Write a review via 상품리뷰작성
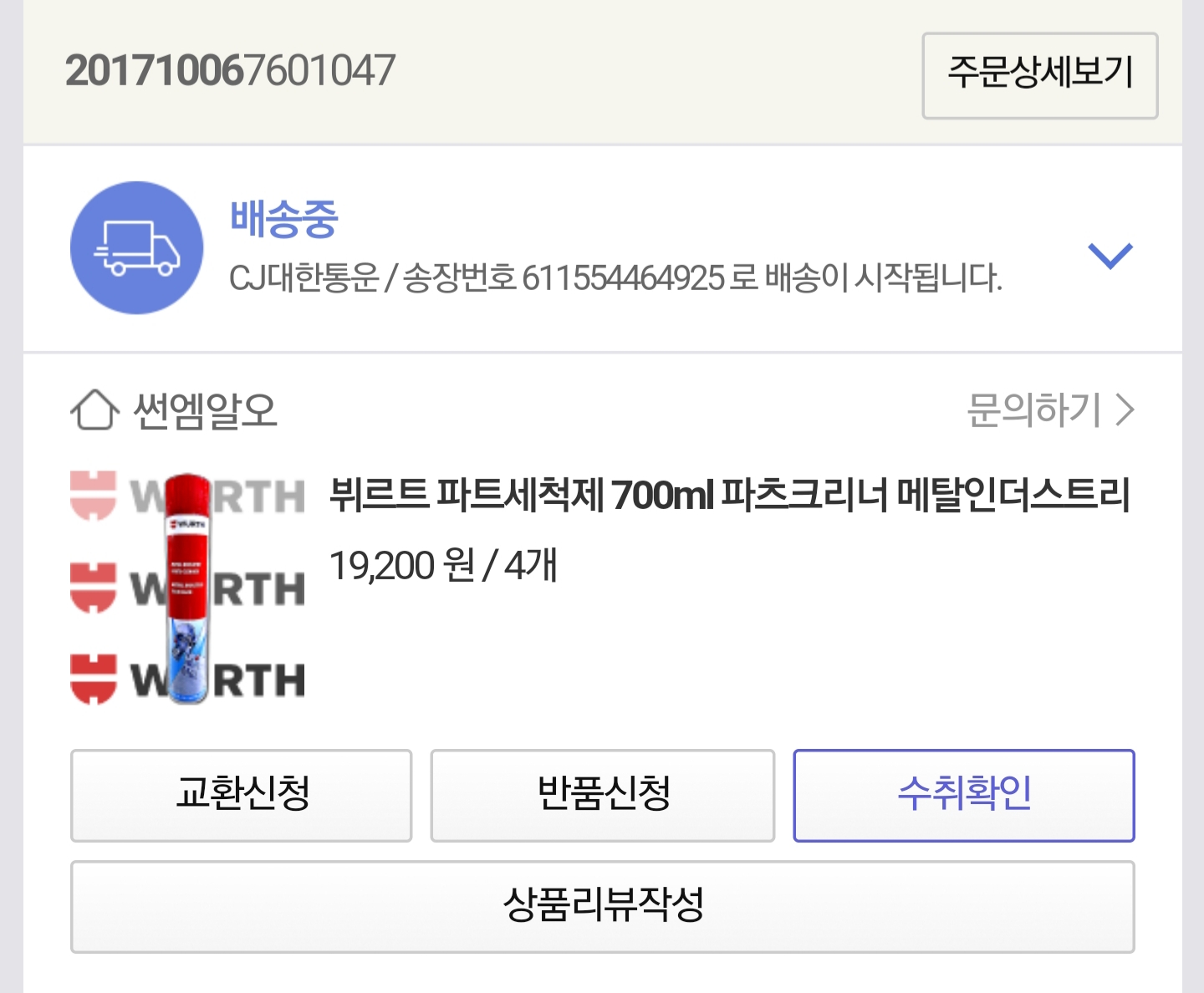 point(603,906)
